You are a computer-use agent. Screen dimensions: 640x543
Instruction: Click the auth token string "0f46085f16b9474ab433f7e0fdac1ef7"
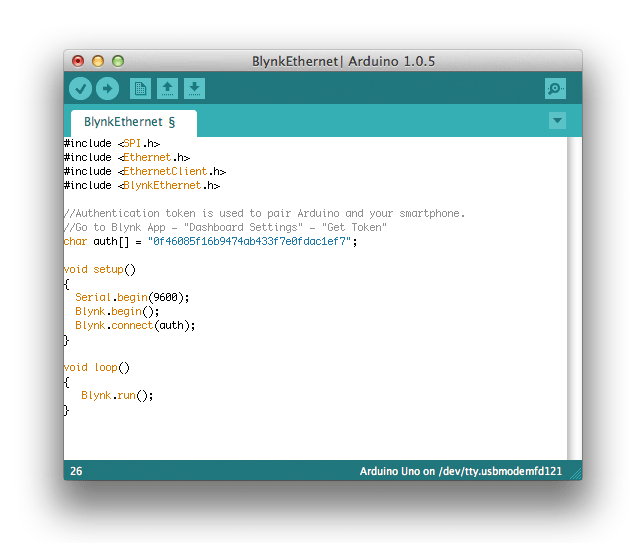coord(249,241)
